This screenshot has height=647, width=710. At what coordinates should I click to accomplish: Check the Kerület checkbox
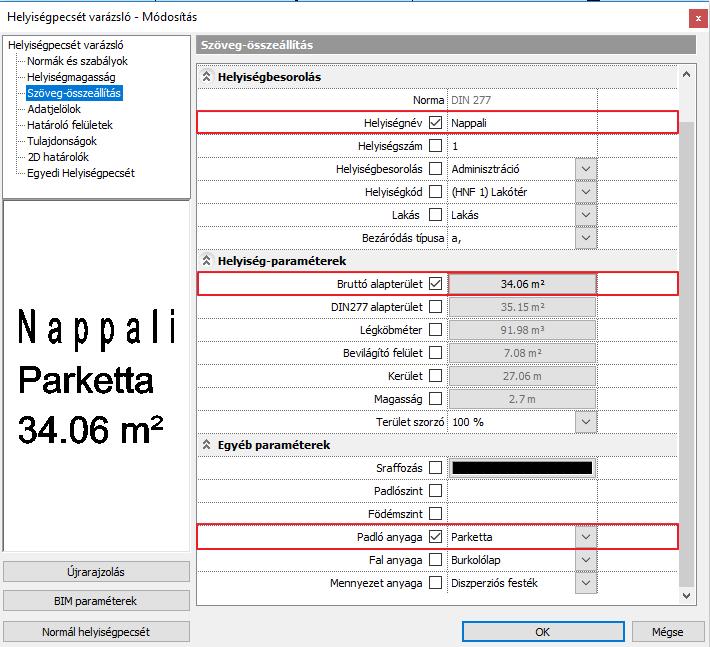point(435,375)
